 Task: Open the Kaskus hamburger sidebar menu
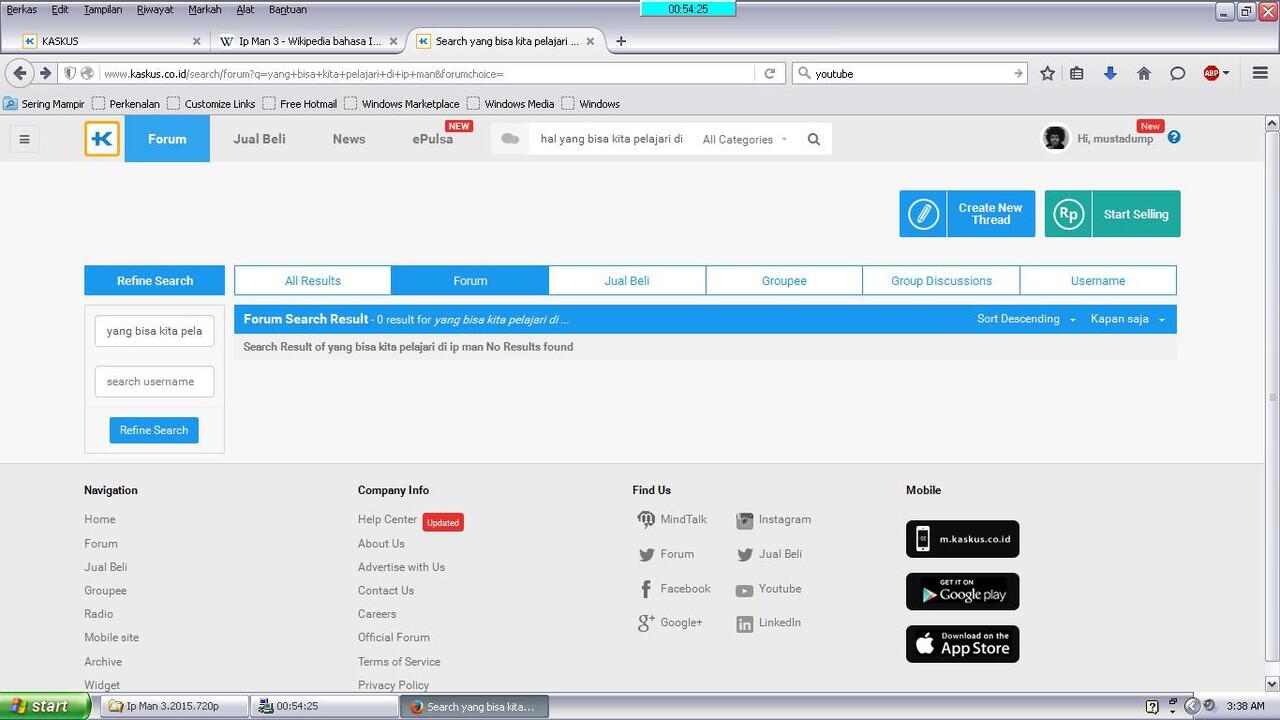(x=24, y=139)
